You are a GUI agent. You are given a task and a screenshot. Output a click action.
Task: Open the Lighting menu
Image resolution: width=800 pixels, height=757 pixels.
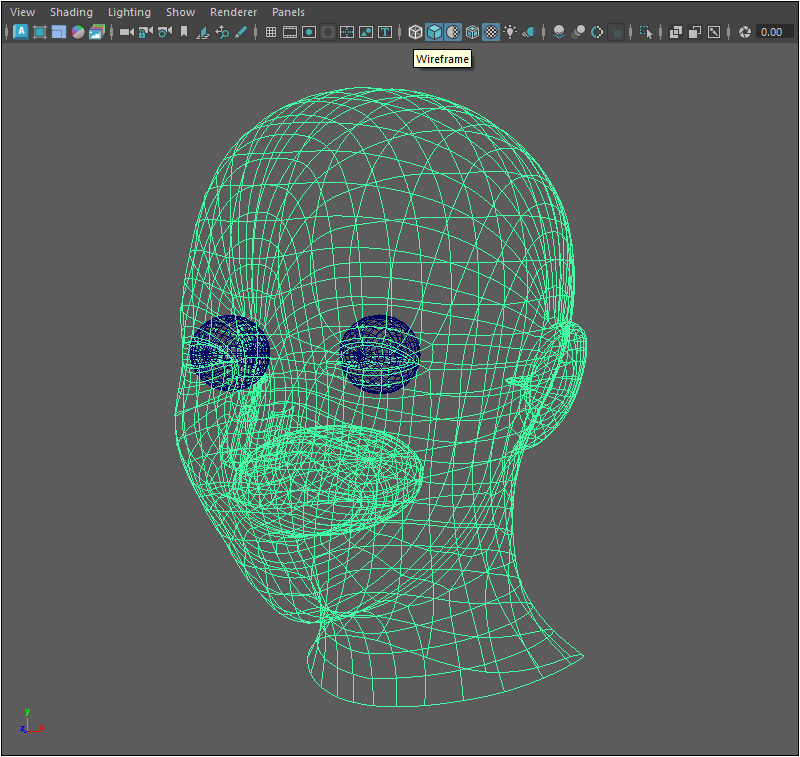coord(129,12)
